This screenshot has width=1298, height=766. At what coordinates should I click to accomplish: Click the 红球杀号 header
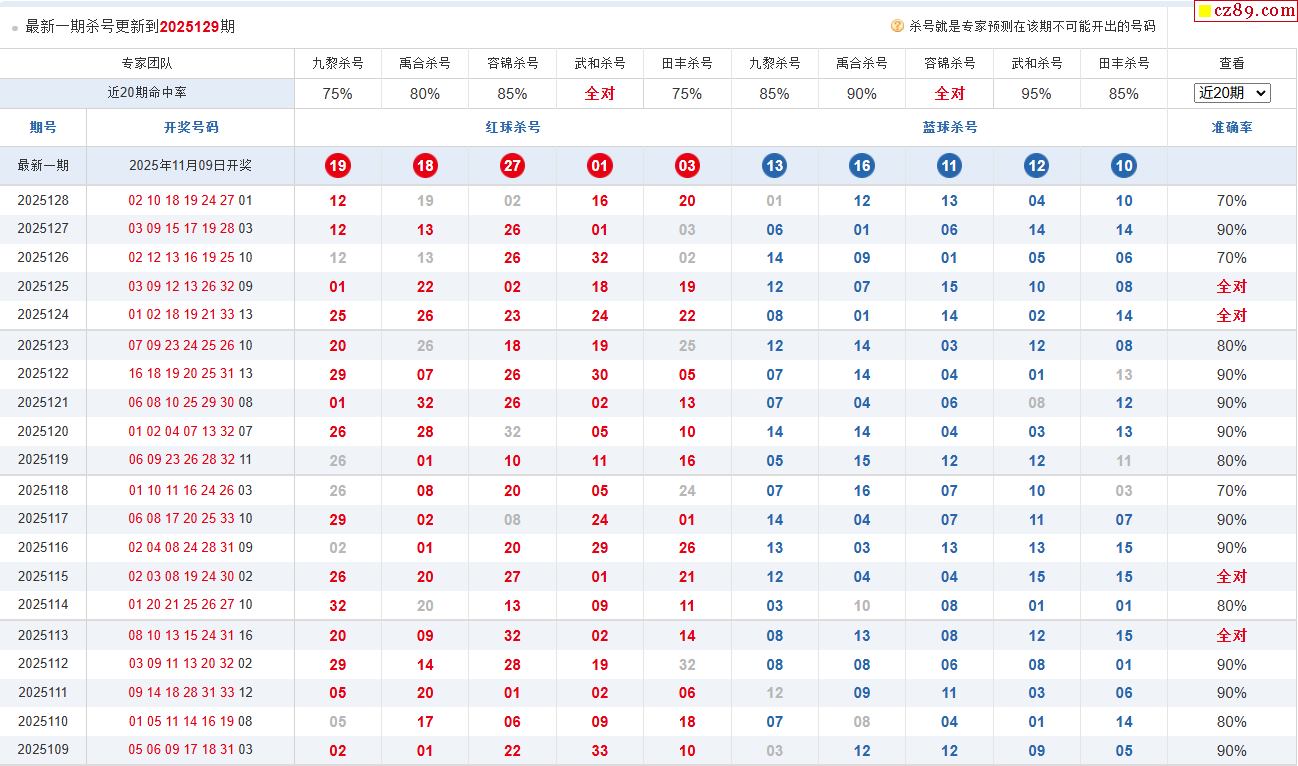[513, 127]
